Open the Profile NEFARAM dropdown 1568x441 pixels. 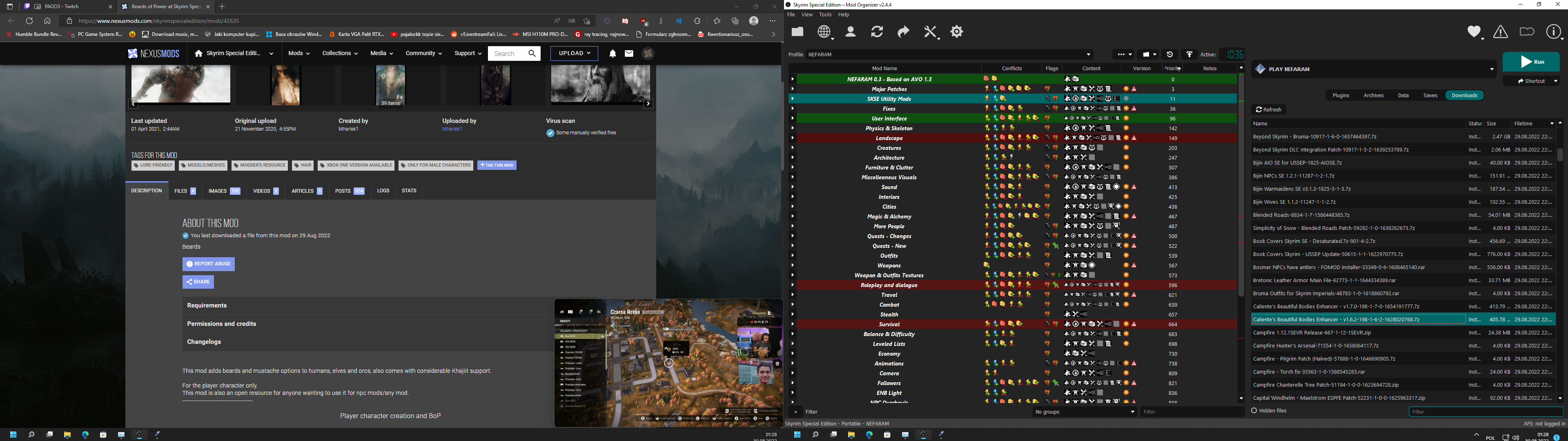949,54
